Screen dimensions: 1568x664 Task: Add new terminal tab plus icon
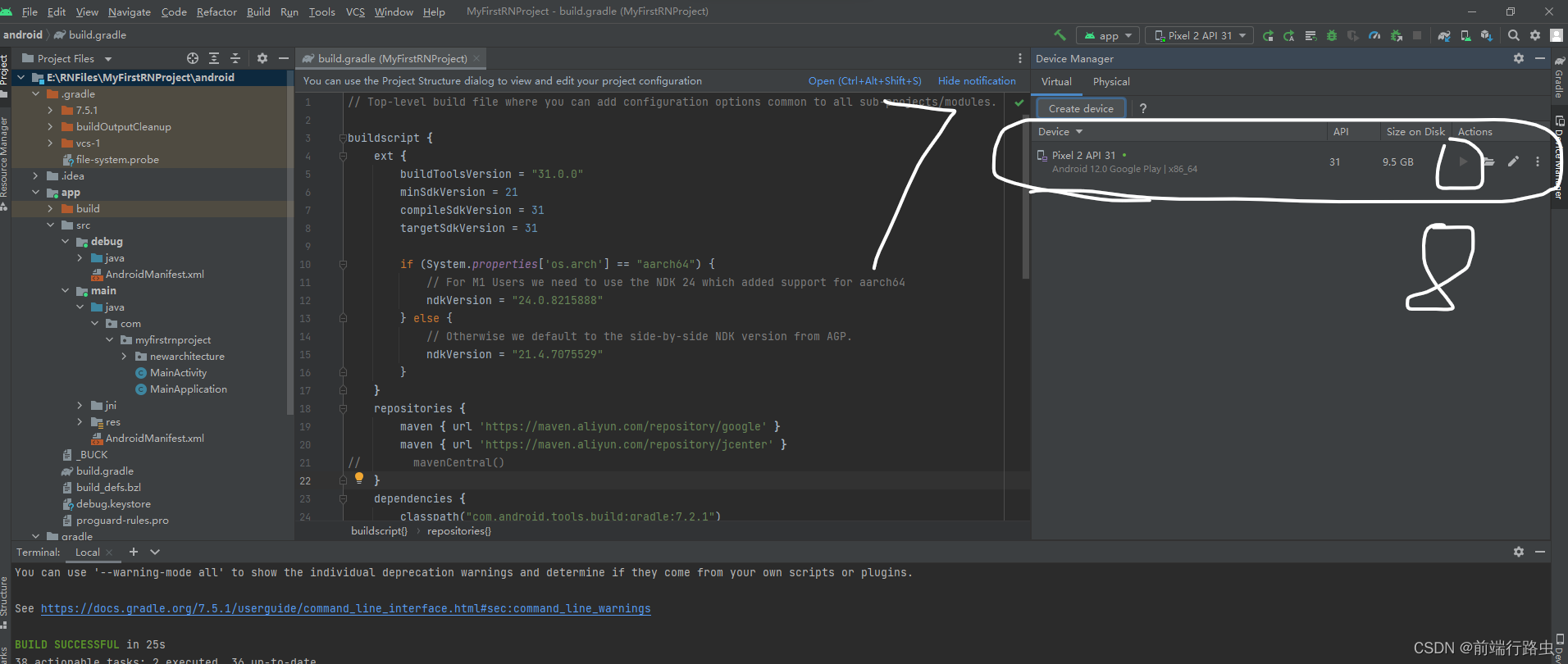(134, 552)
